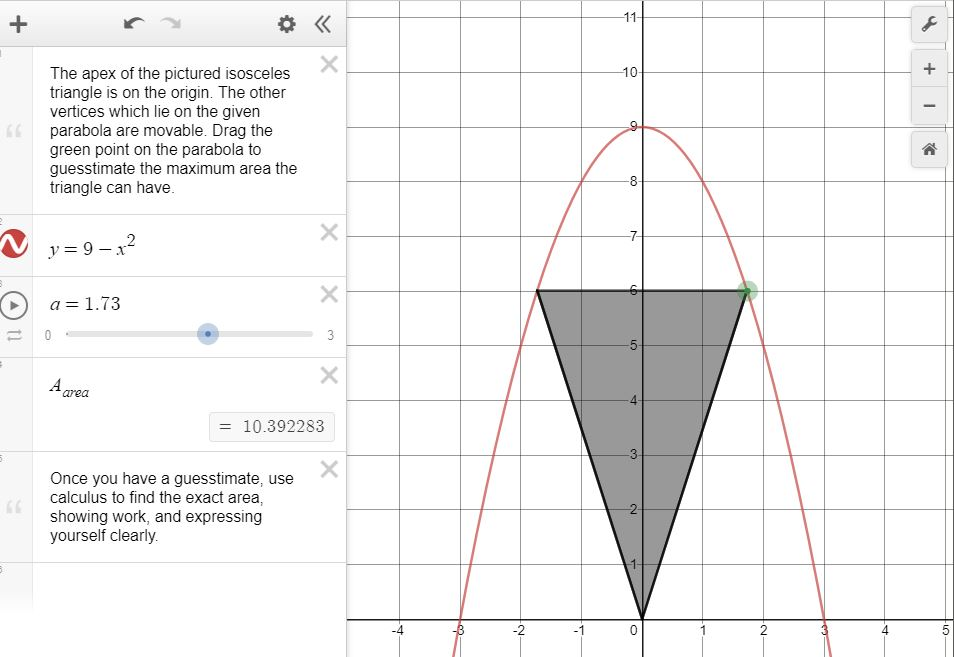Zoom in using the plus icon
The height and width of the screenshot is (657, 954).
coord(929,68)
